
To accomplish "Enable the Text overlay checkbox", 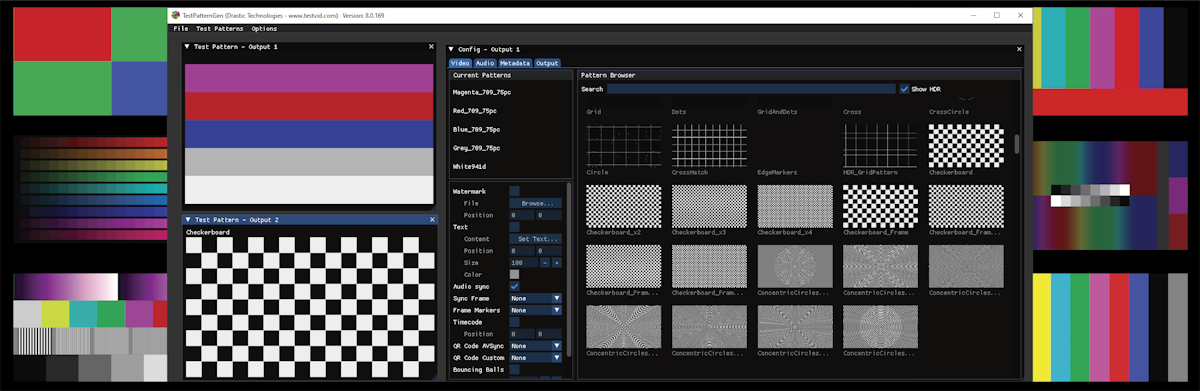I will click(515, 227).
